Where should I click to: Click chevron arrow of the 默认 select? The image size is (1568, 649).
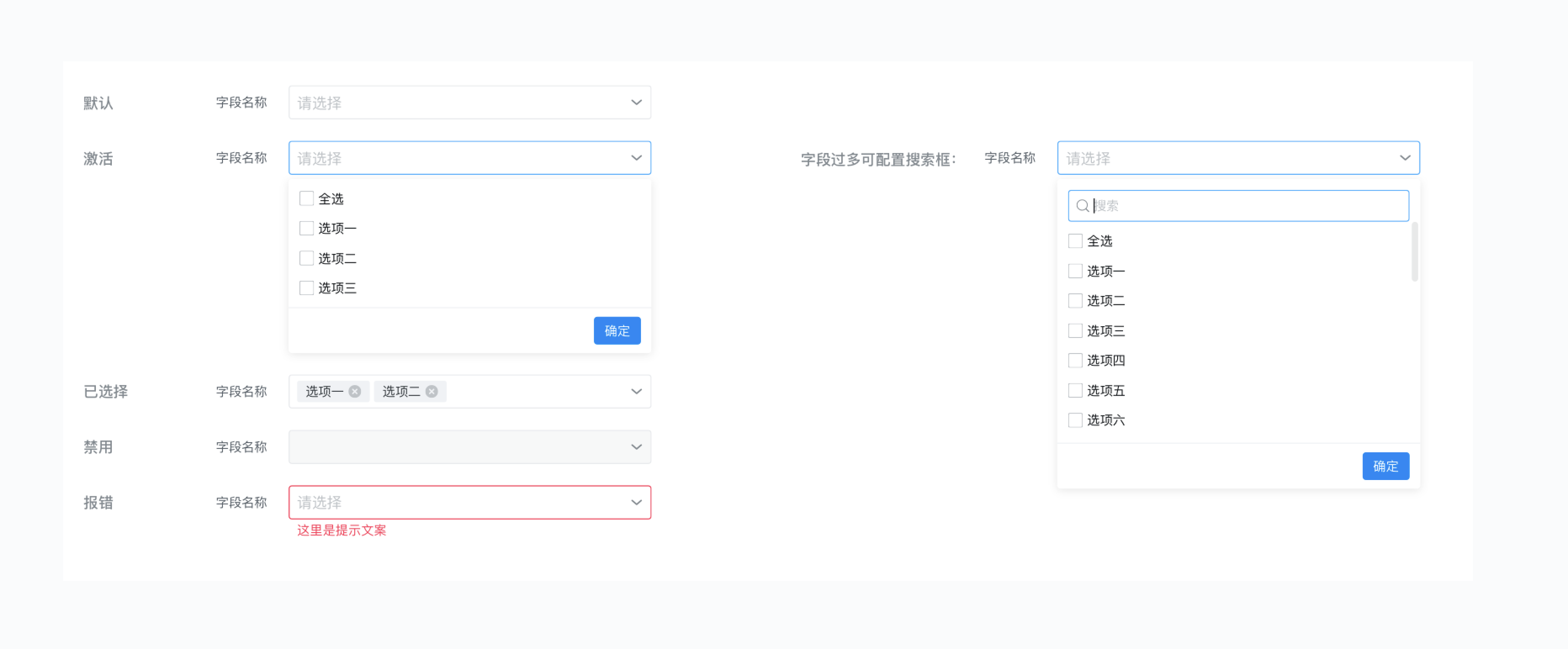(x=636, y=102)
